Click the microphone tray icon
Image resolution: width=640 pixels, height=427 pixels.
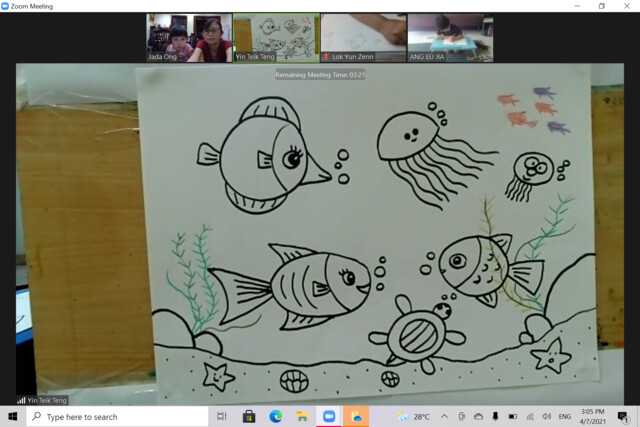(x=495, y=416)
